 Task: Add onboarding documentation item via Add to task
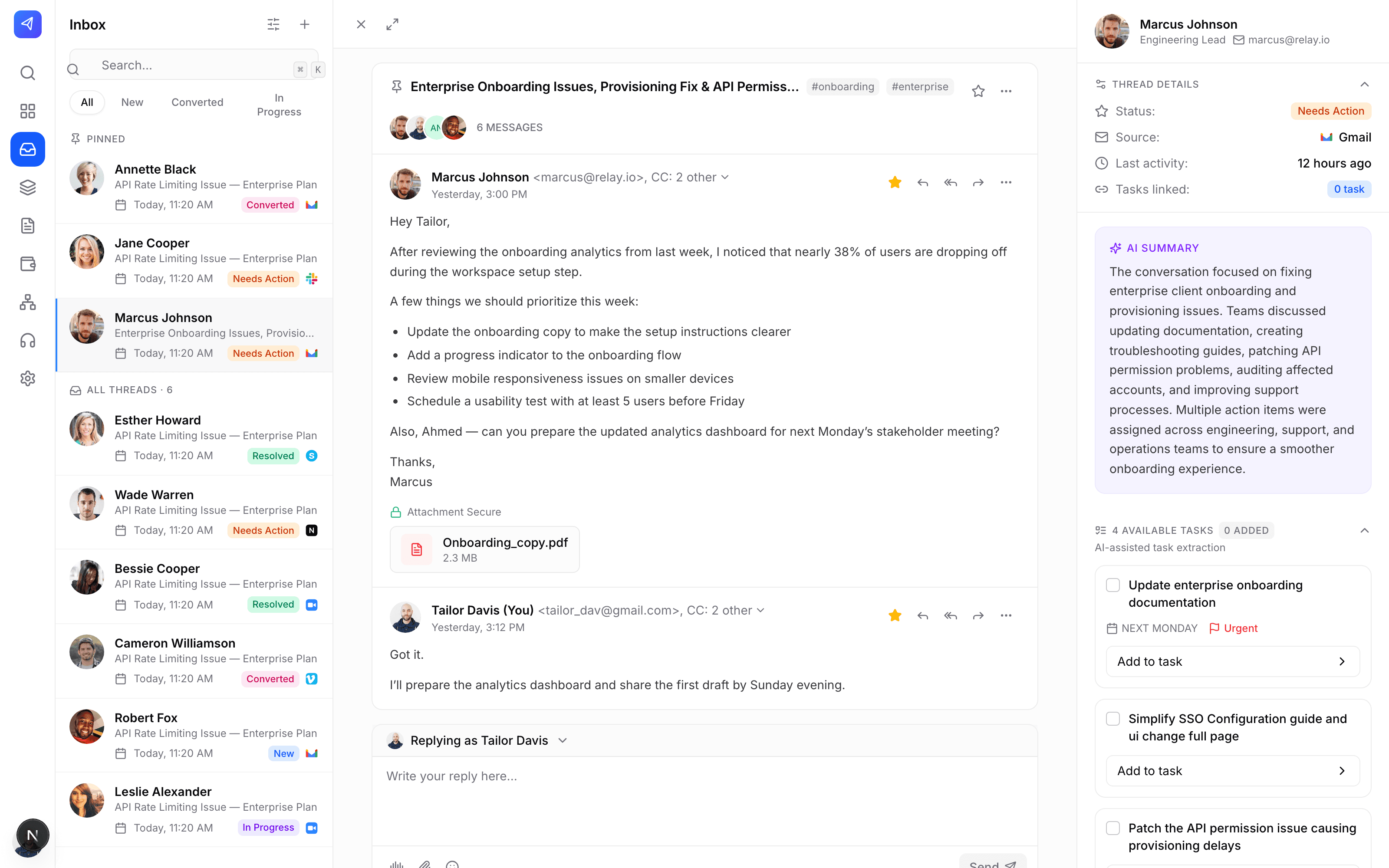pyautogui.click(x=1232, y=661)
